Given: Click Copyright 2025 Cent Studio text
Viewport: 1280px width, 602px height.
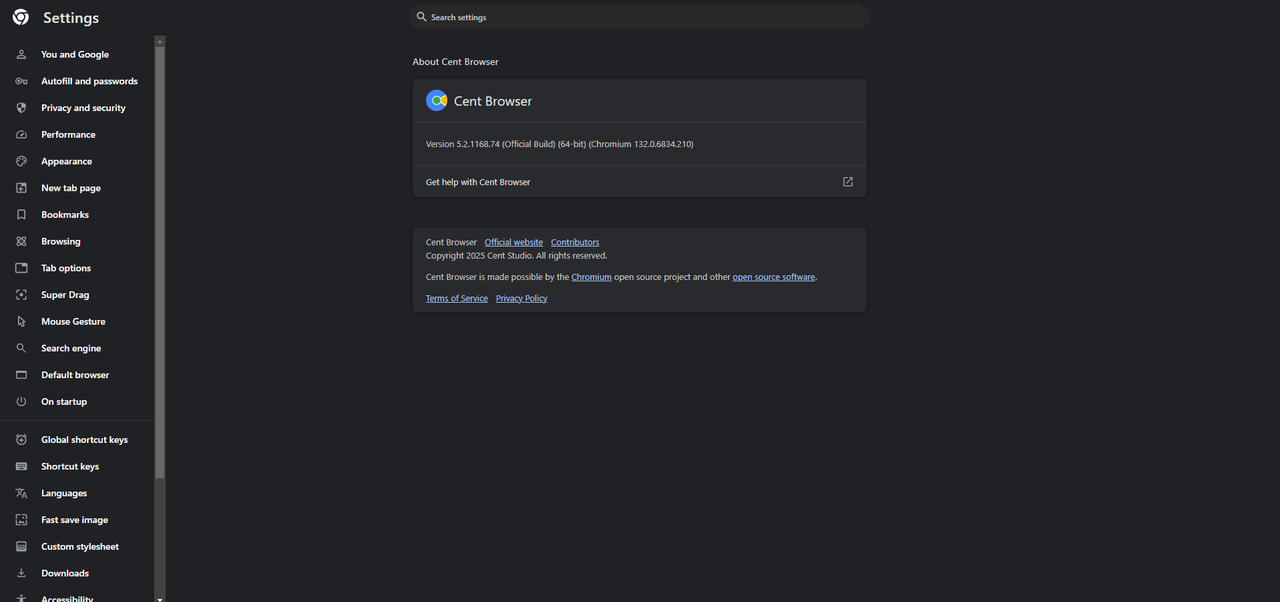Looking at the screenshot, I should (516, 256).
